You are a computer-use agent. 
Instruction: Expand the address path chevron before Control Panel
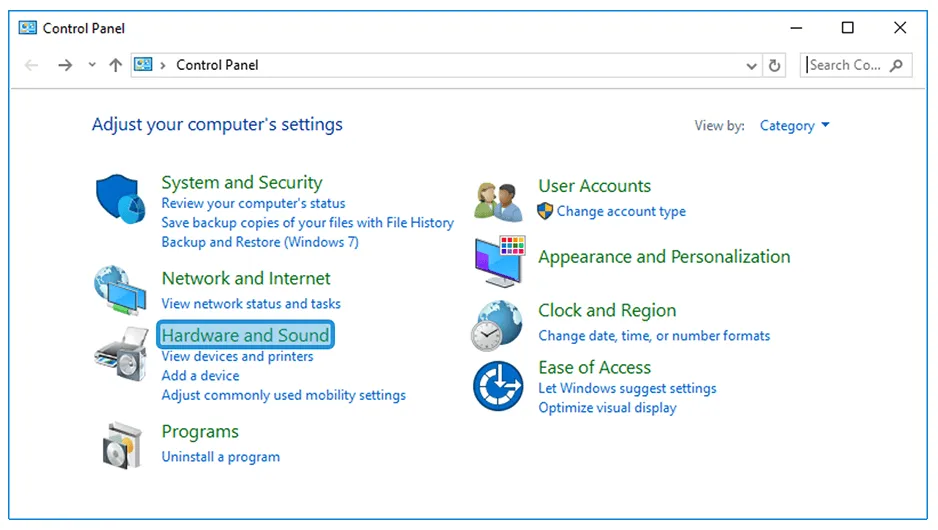click(163, 65)
